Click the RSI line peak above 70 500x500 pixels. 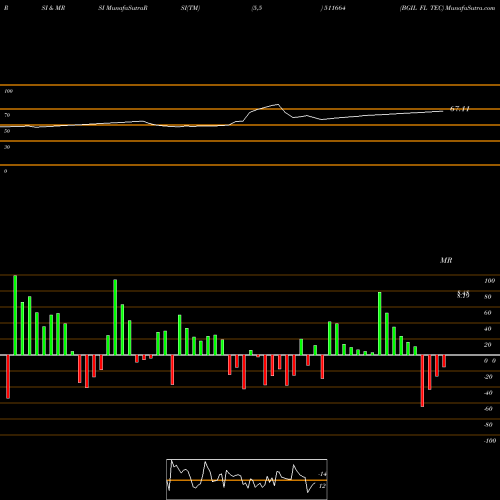point(278,105)
